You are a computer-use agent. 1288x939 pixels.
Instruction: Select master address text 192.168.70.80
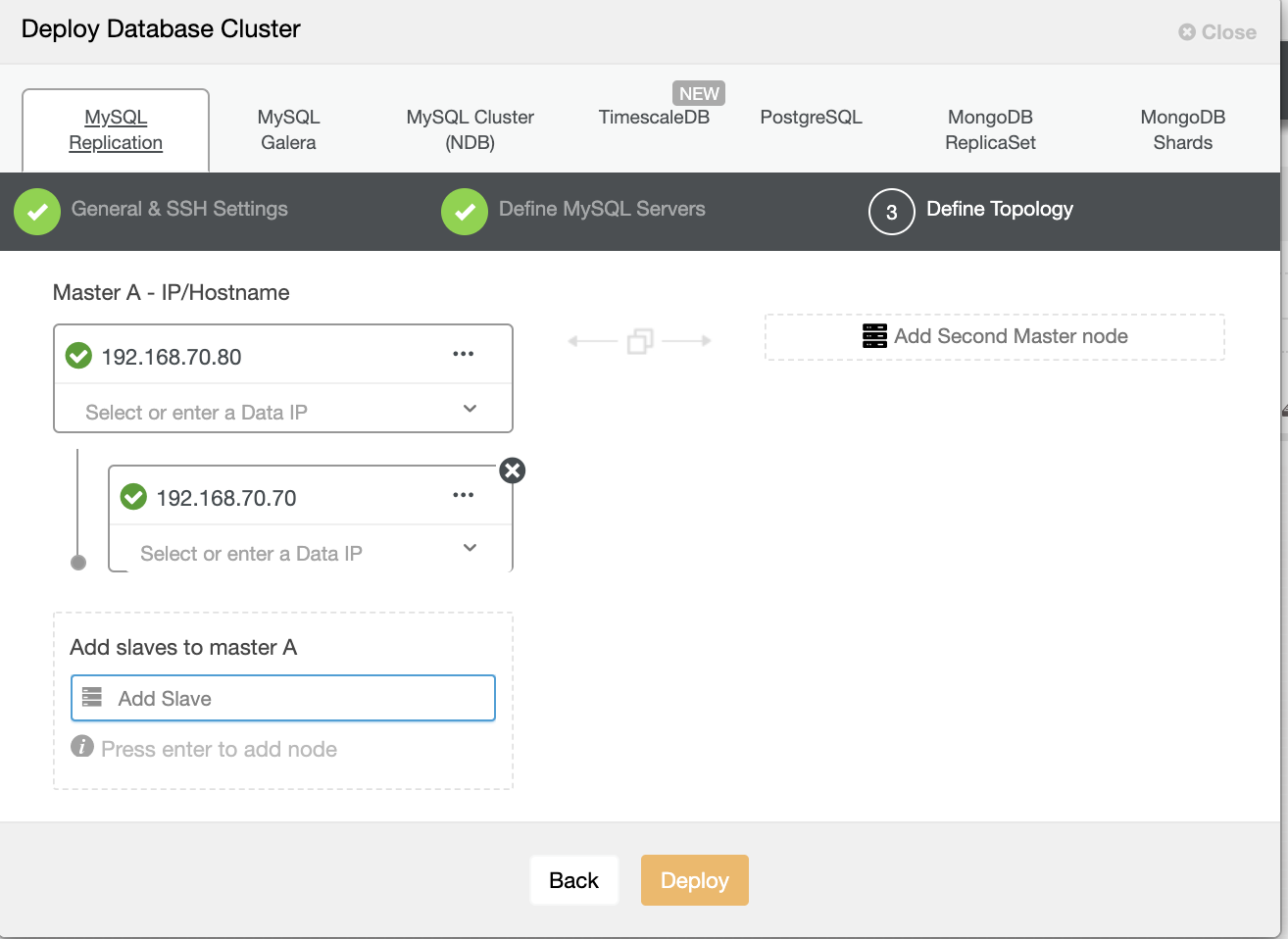[172, 357]
